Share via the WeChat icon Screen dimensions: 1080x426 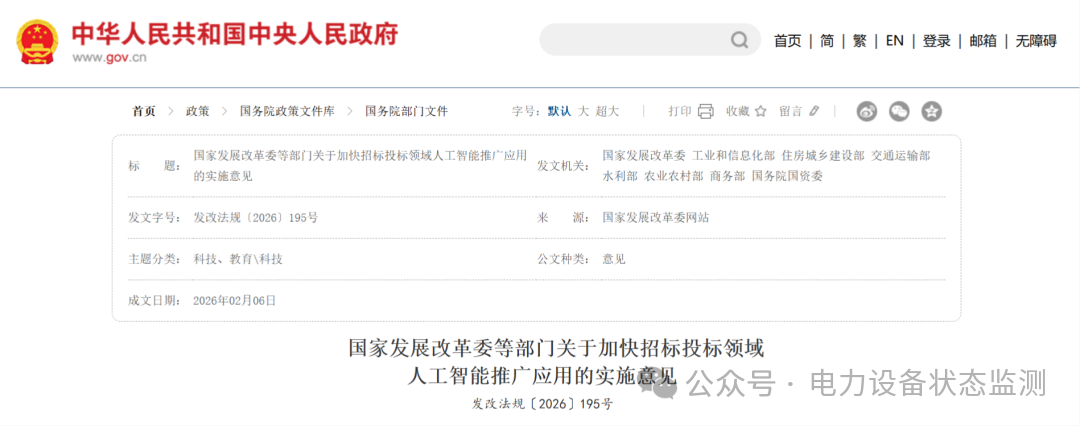899,111
